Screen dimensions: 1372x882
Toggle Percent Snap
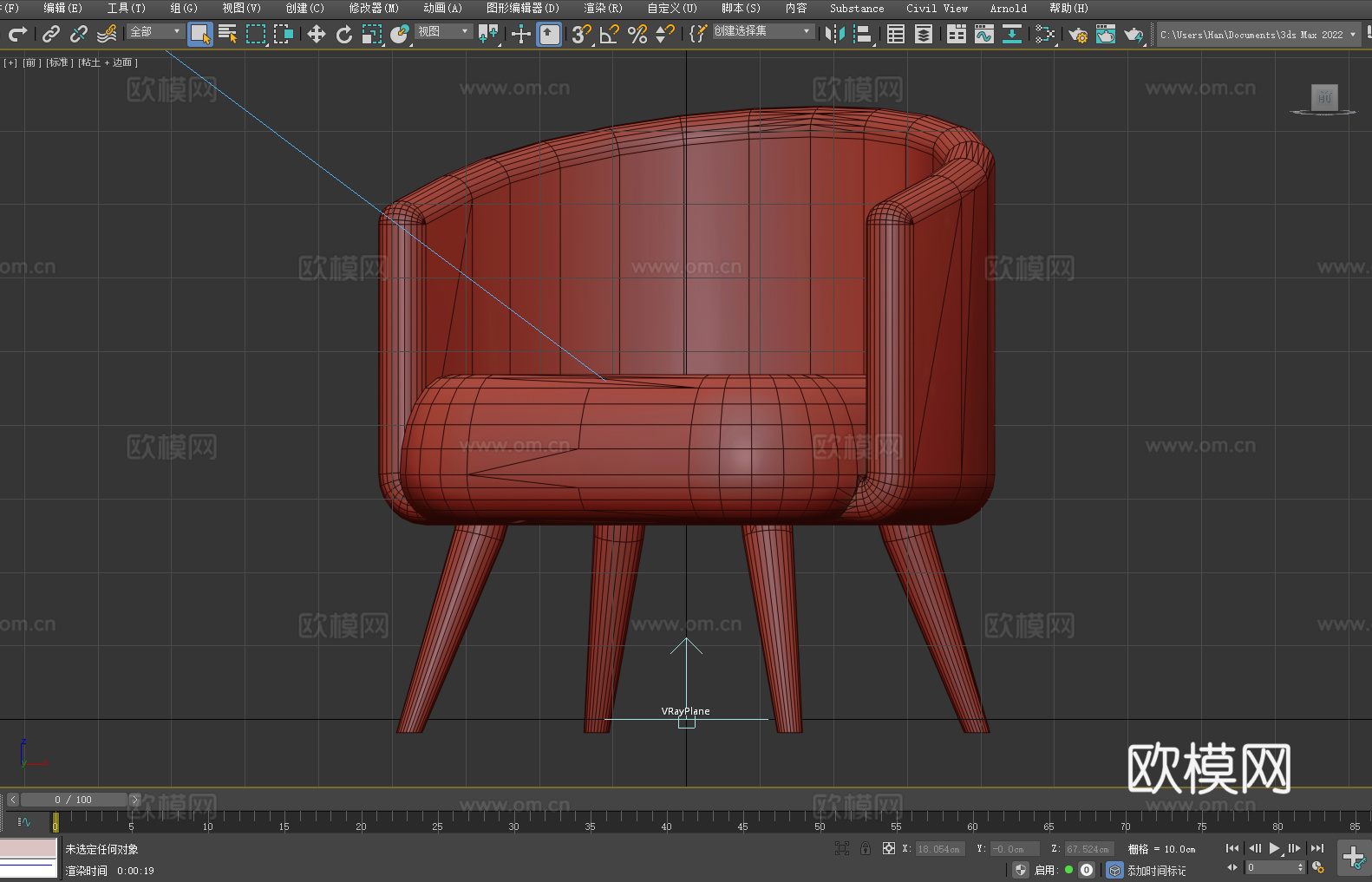click(637, 34)
